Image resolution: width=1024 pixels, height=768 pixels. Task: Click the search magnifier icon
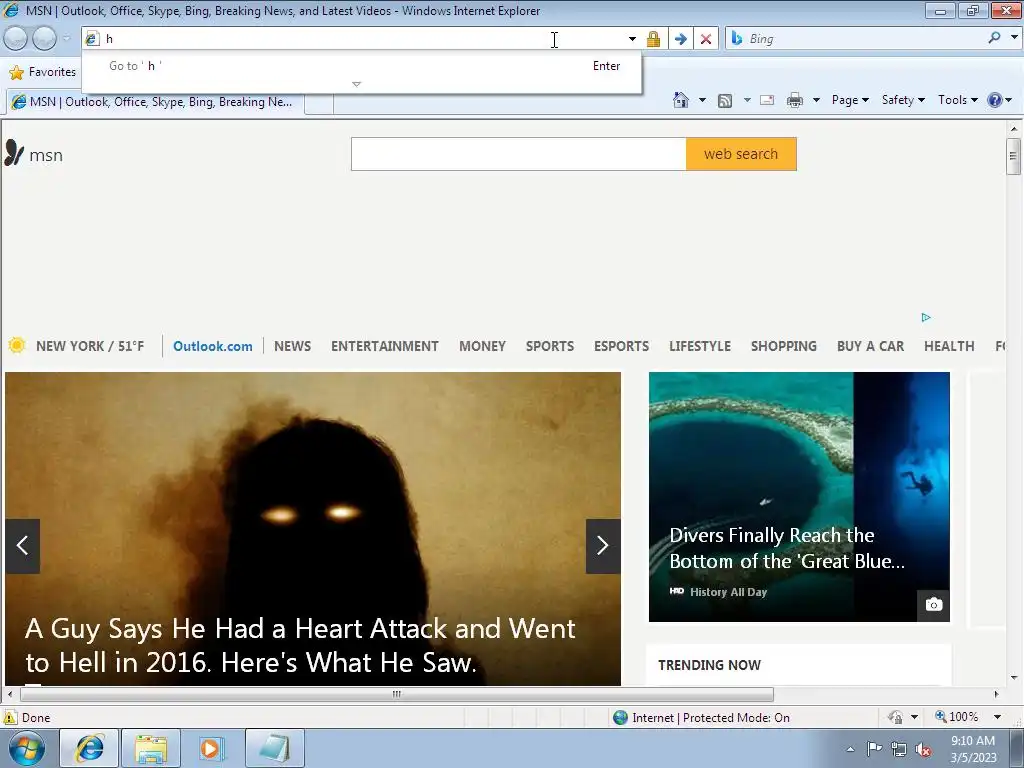pyautogui.click(x=995, y=38)
